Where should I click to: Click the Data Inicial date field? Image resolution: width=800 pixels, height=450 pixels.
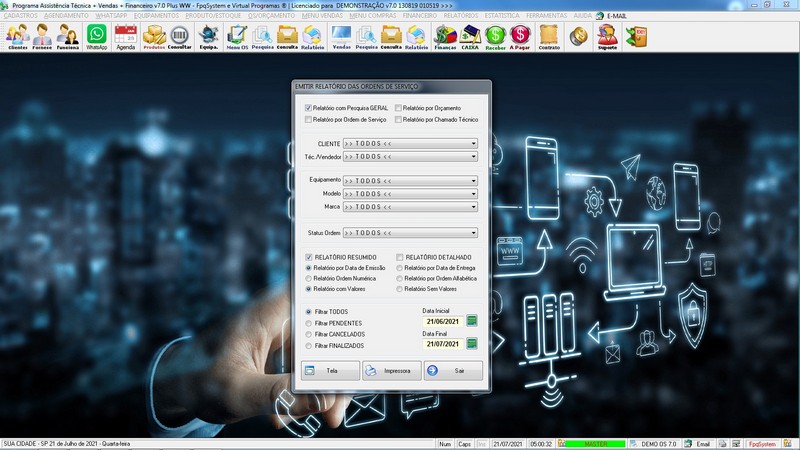(443, 321)
